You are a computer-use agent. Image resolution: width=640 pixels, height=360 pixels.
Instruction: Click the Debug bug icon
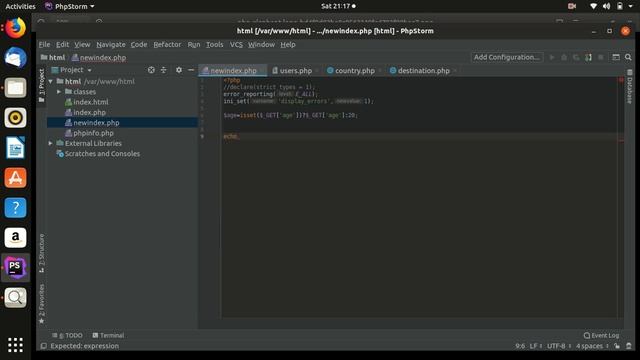564,58
